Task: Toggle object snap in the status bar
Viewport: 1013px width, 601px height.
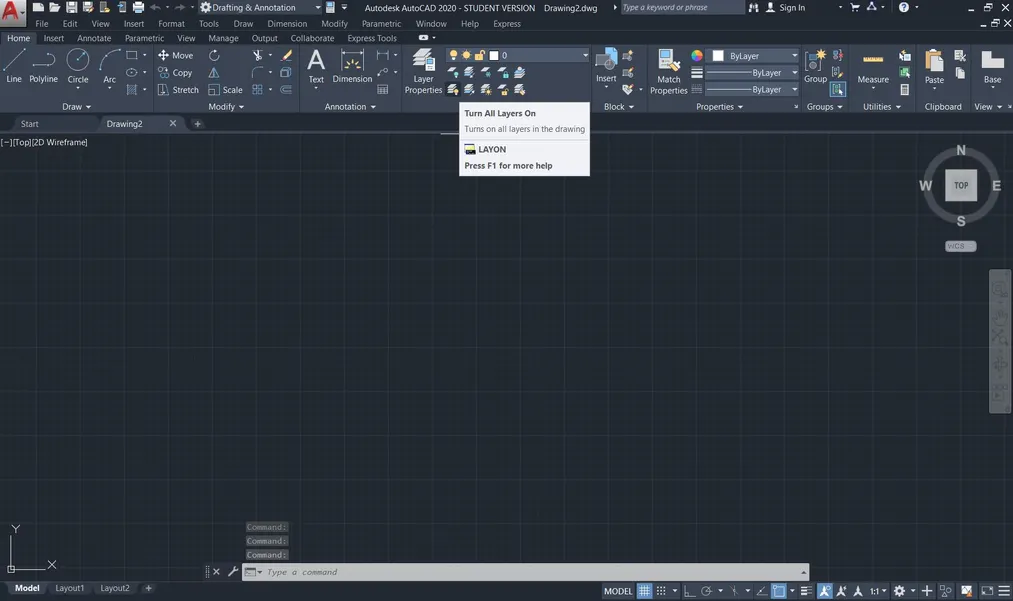Action: 778,590
